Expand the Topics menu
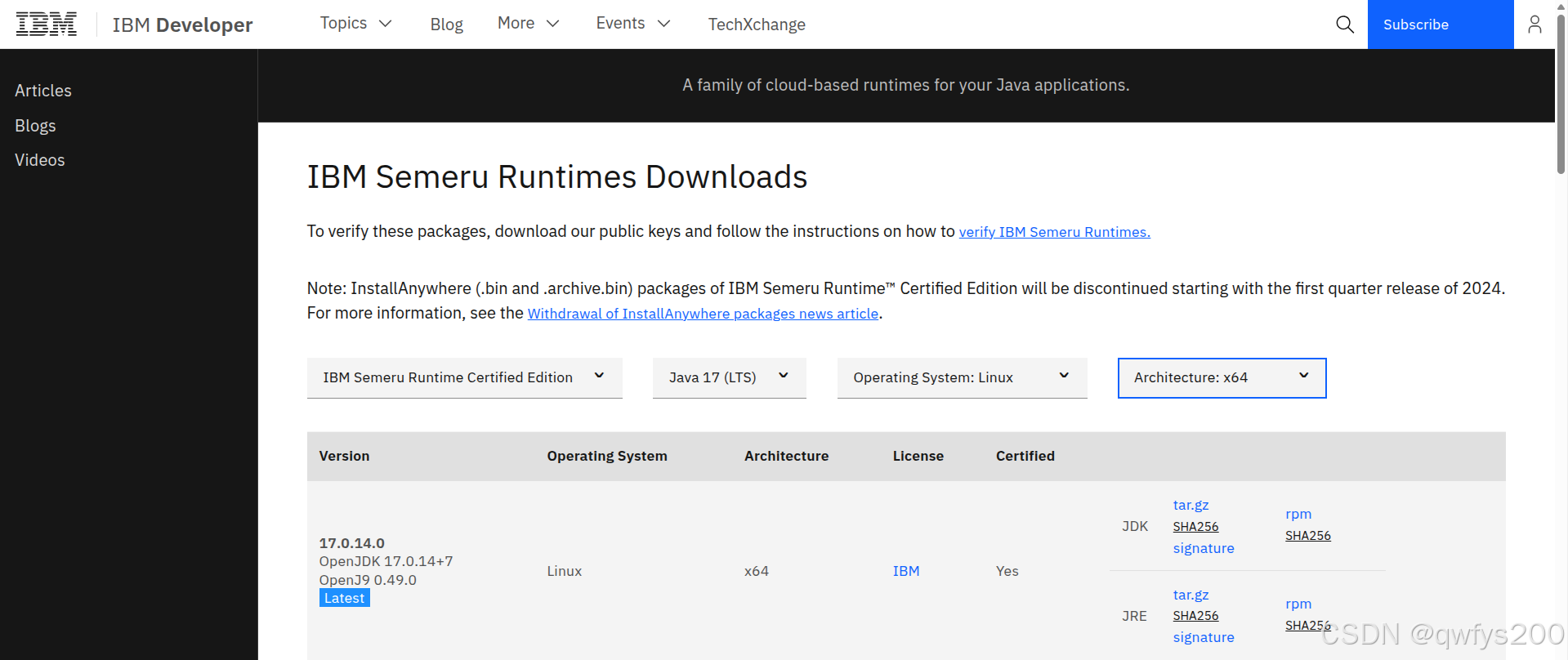The width and height of the screenshot is (1568, 660). pyautogui.click(x=355, y=24)
